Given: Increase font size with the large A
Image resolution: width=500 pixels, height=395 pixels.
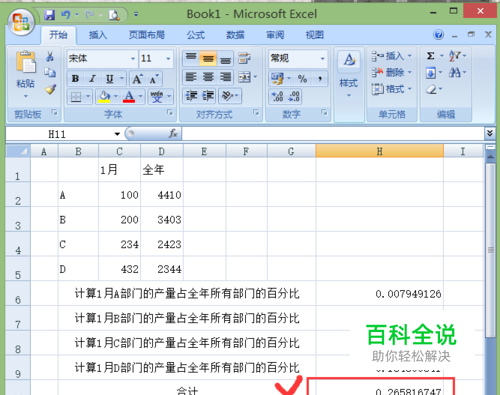Looking at the screenshot, I should [137, 79].
